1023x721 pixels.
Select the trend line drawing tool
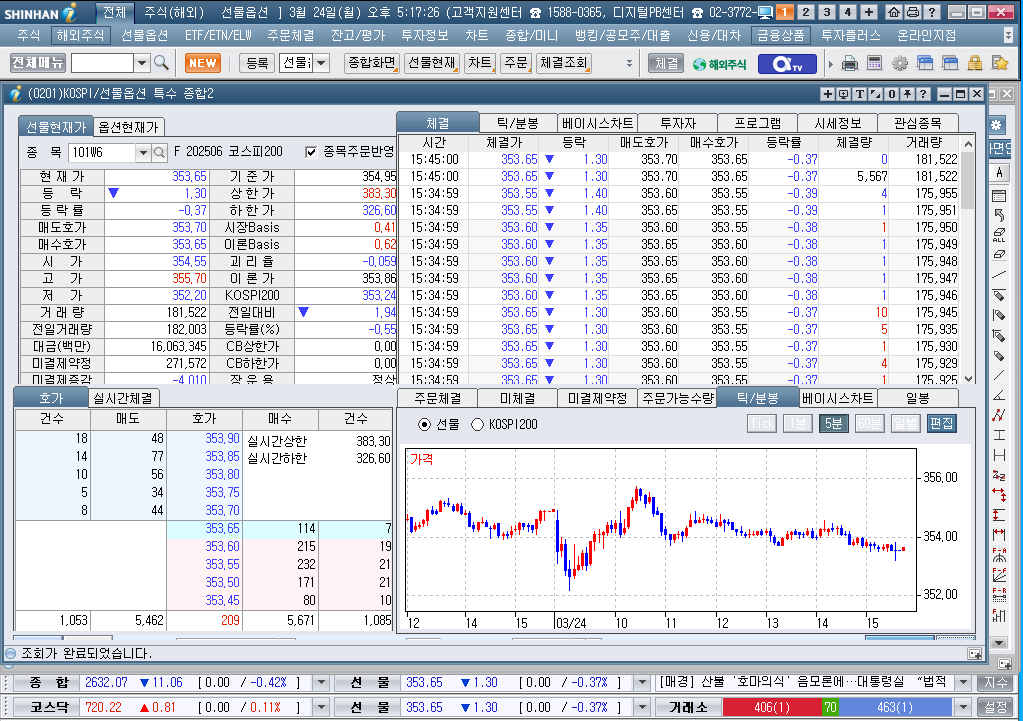tap(999, 275)
